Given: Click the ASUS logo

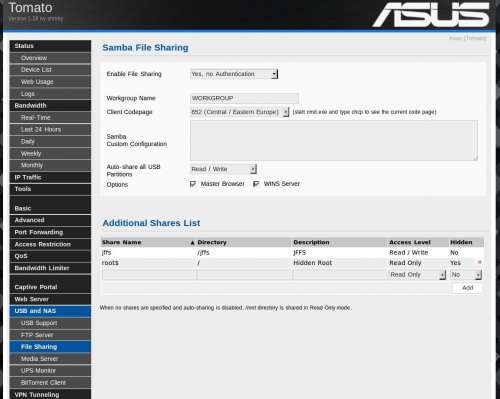Looking at the screenshot, I should pyautogui.click(x=431, y=15).
